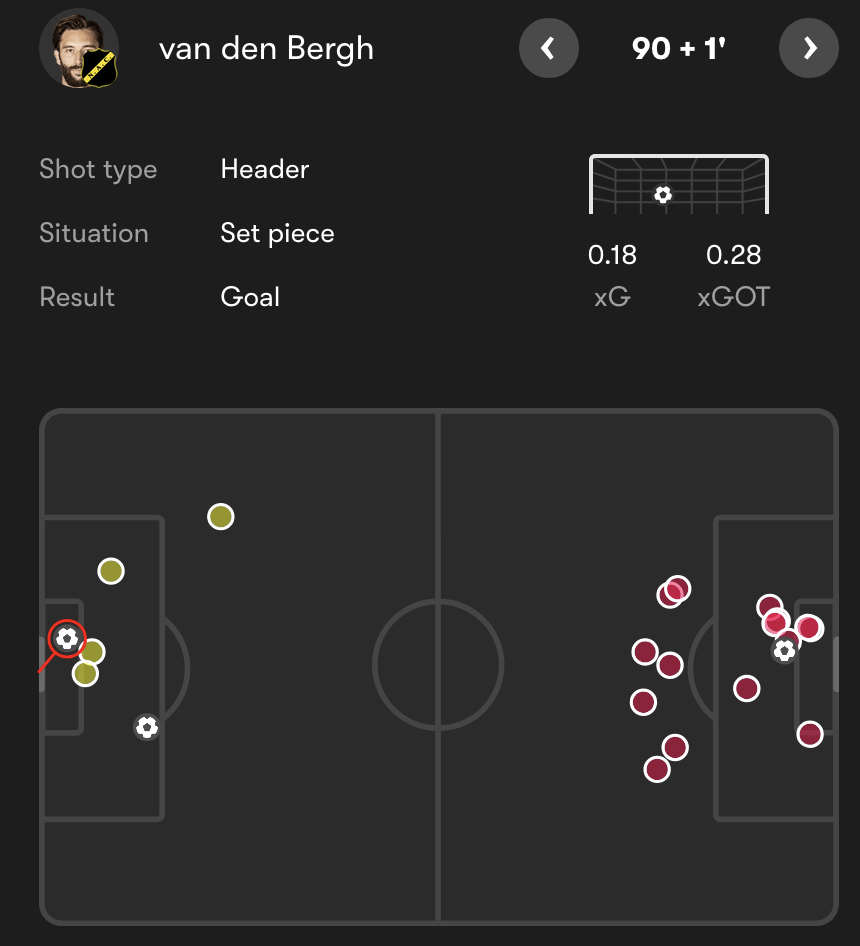Click the Set piece situation value

point(277,233)
